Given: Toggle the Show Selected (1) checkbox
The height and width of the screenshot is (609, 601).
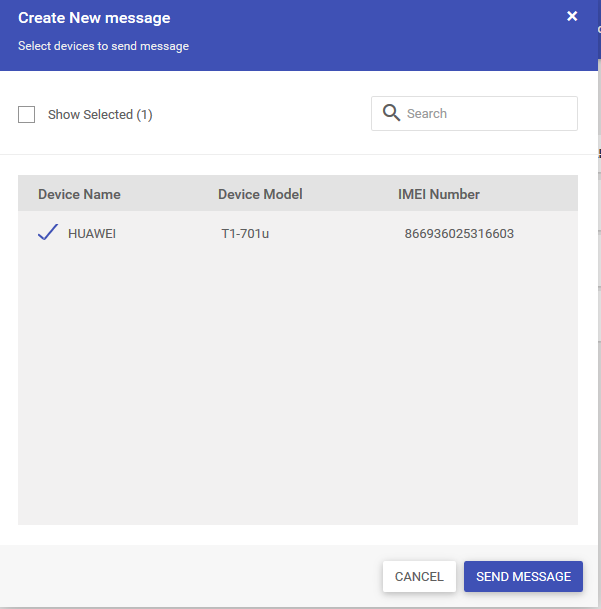Looking at the screenshot, I should 26,115.
